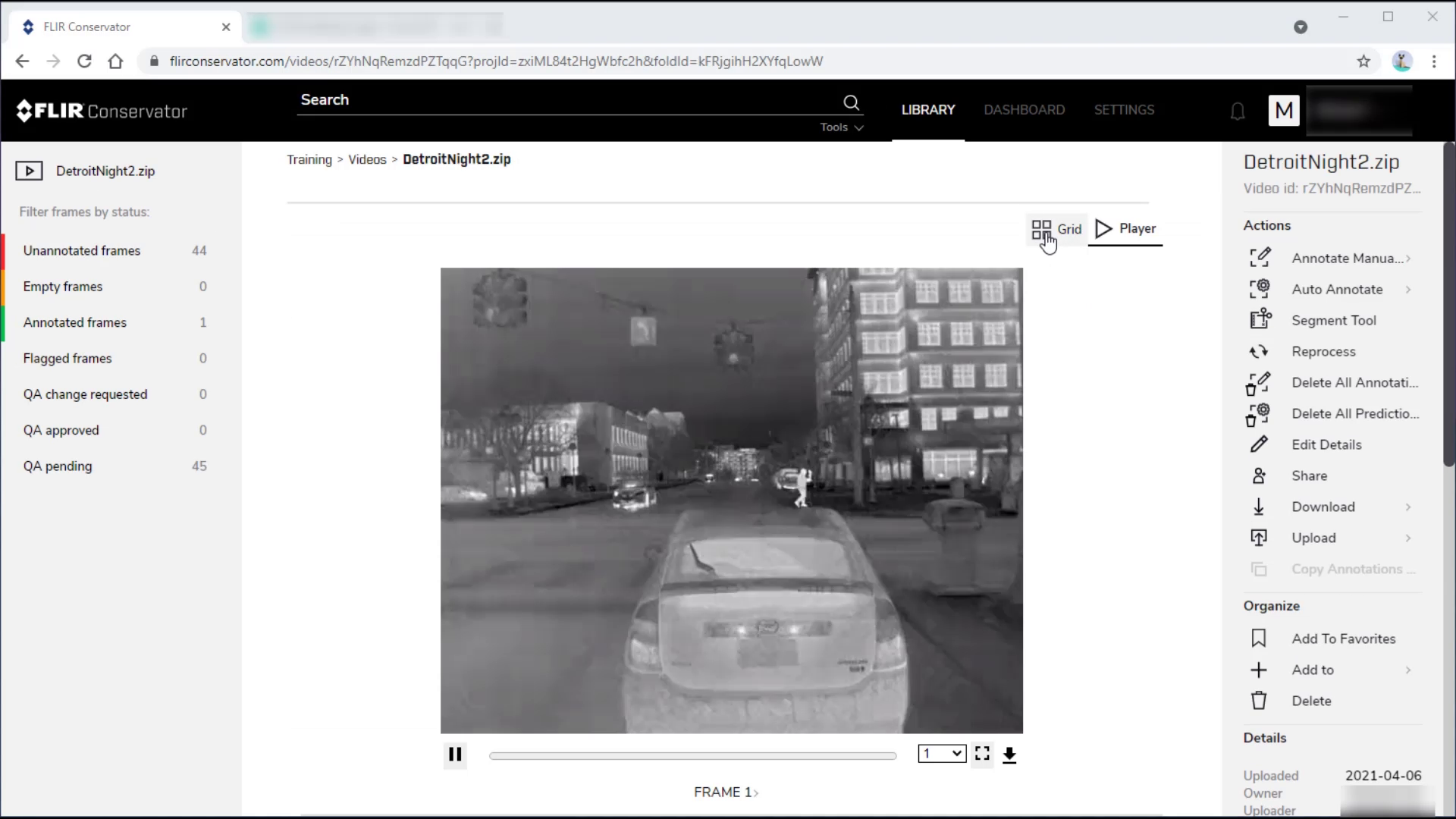Screen dimensions: 1456x819
Task: Filter by Unannotated frames
Action: (x=81, y=250)
